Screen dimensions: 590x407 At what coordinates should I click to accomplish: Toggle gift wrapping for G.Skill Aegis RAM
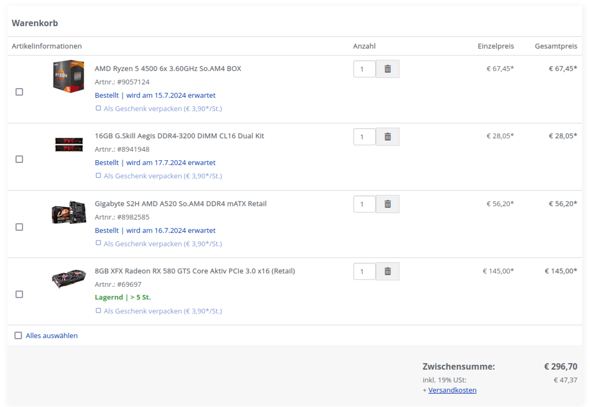coord(98,176)
